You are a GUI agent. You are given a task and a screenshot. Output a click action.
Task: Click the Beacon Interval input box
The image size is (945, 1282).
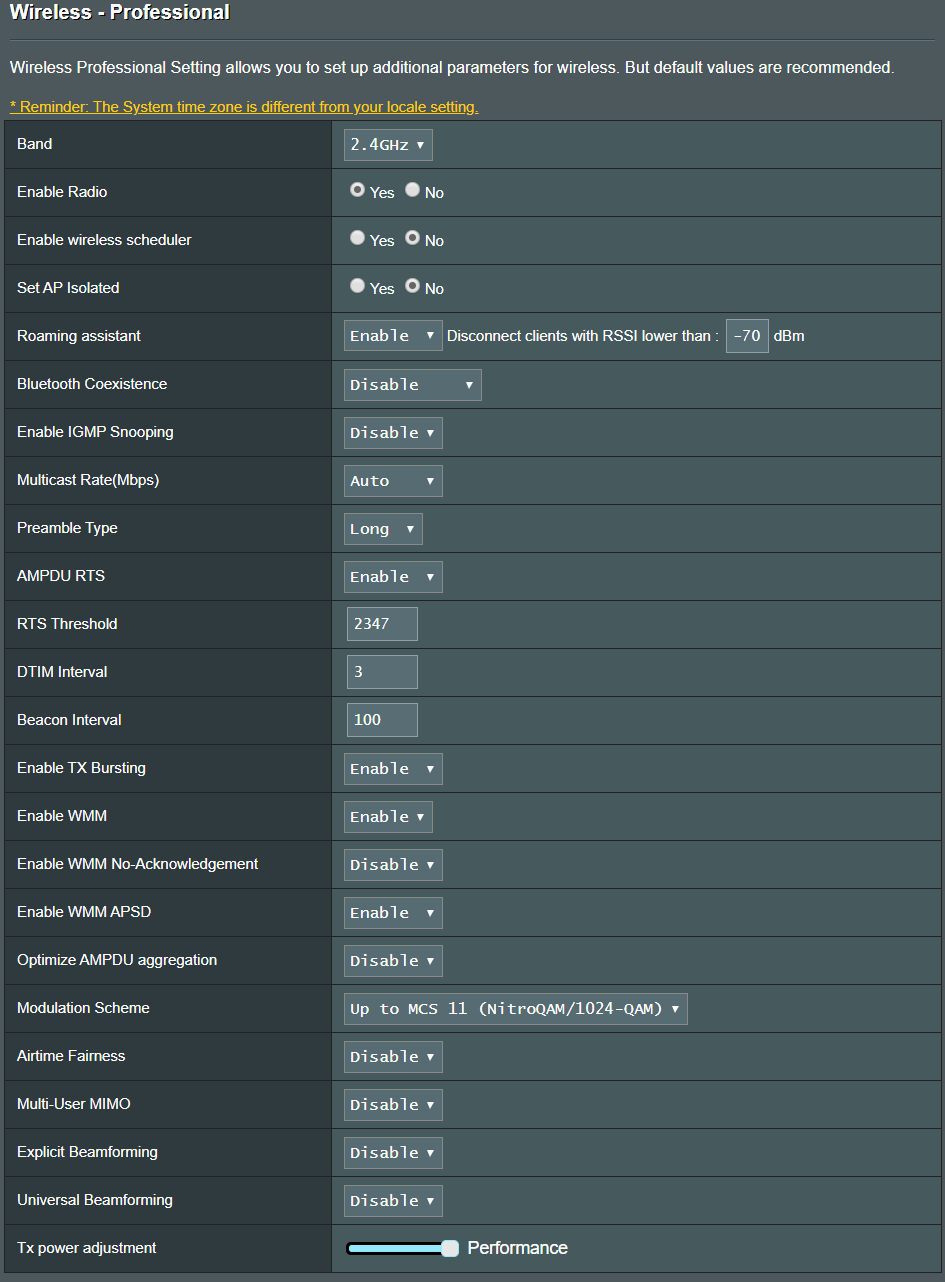coord(382,720)
